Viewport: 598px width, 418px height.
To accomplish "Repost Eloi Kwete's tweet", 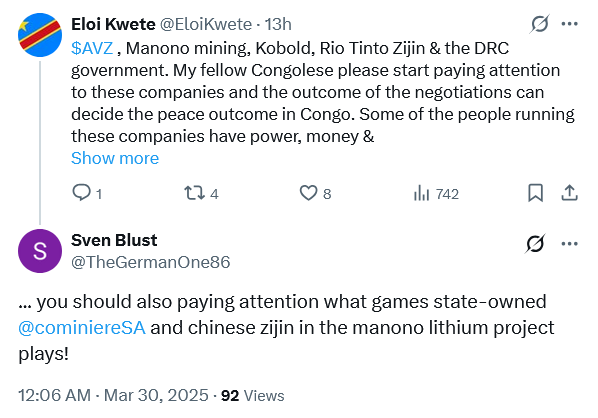I will pos(195,193).
